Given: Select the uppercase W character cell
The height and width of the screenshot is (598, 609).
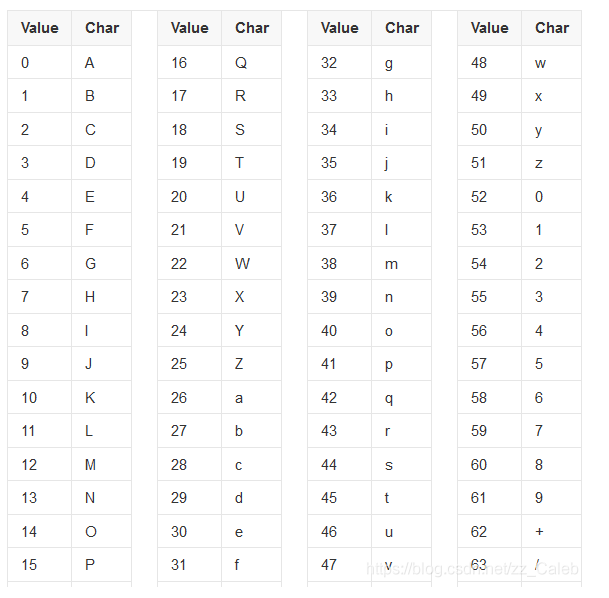Looking at the screenshot, I should coord(251,263).
